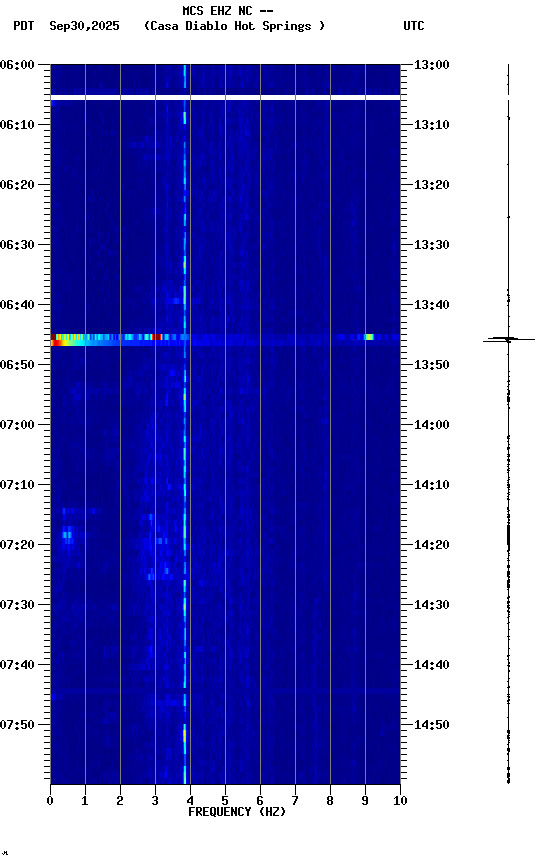Click the white data gap band near 06:05
This screenshot has height=864, width=552.
tap(225, 98)
